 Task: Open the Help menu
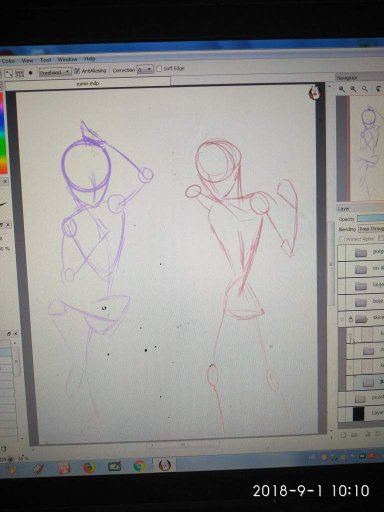tap(89, 59)
